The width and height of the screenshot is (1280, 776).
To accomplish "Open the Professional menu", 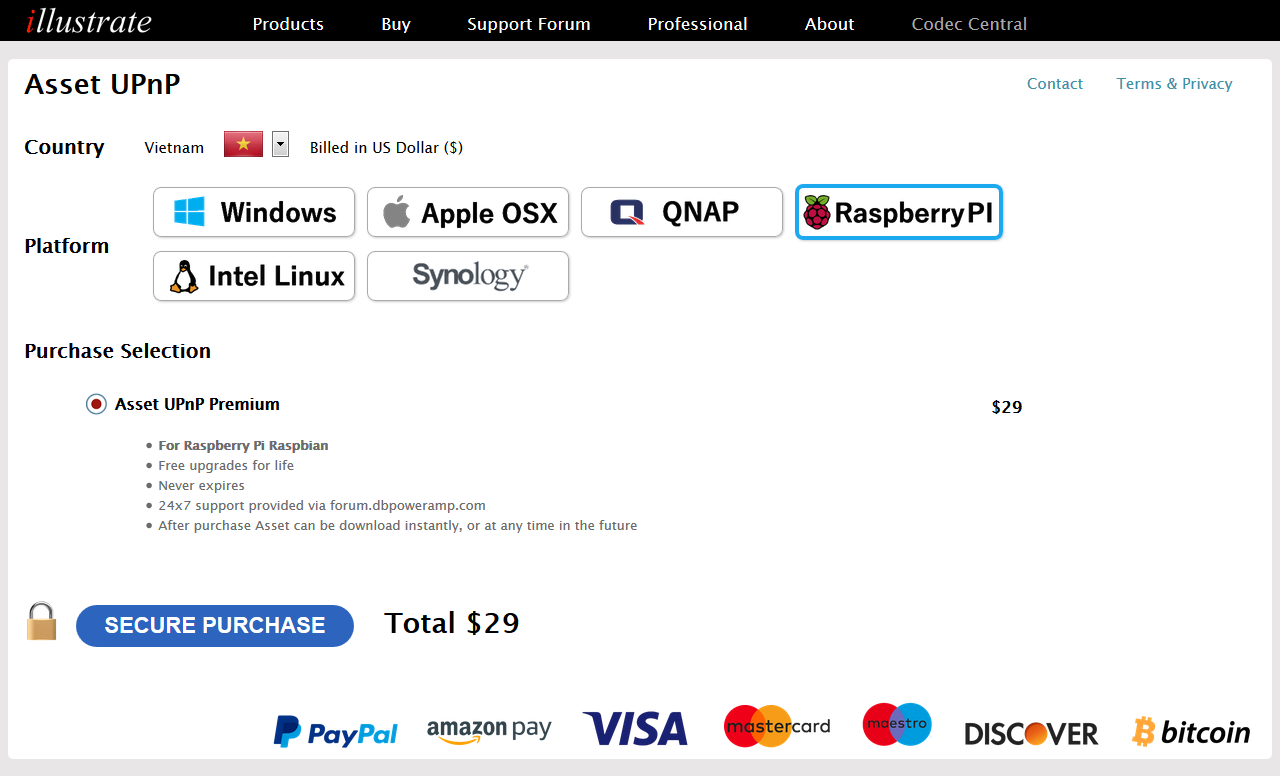I will pyautogui.click(x=697, y=24).
